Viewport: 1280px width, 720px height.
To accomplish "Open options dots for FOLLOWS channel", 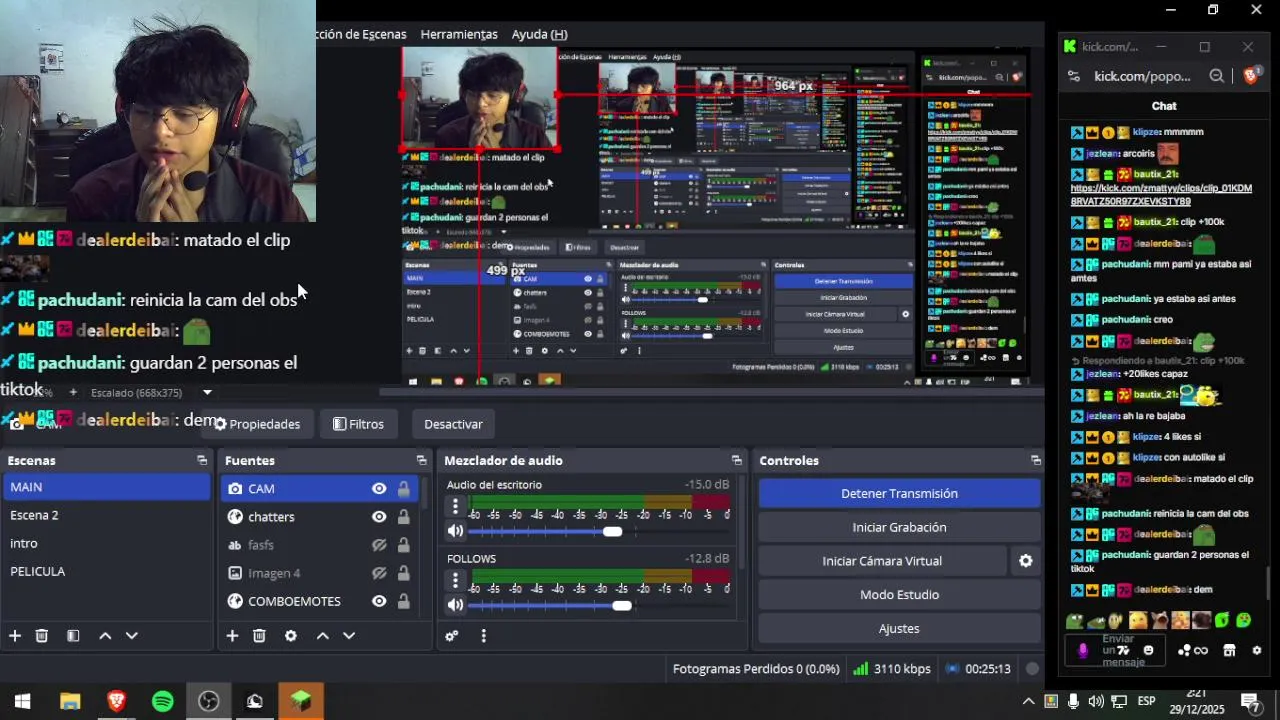I will (x=455, y=580).
